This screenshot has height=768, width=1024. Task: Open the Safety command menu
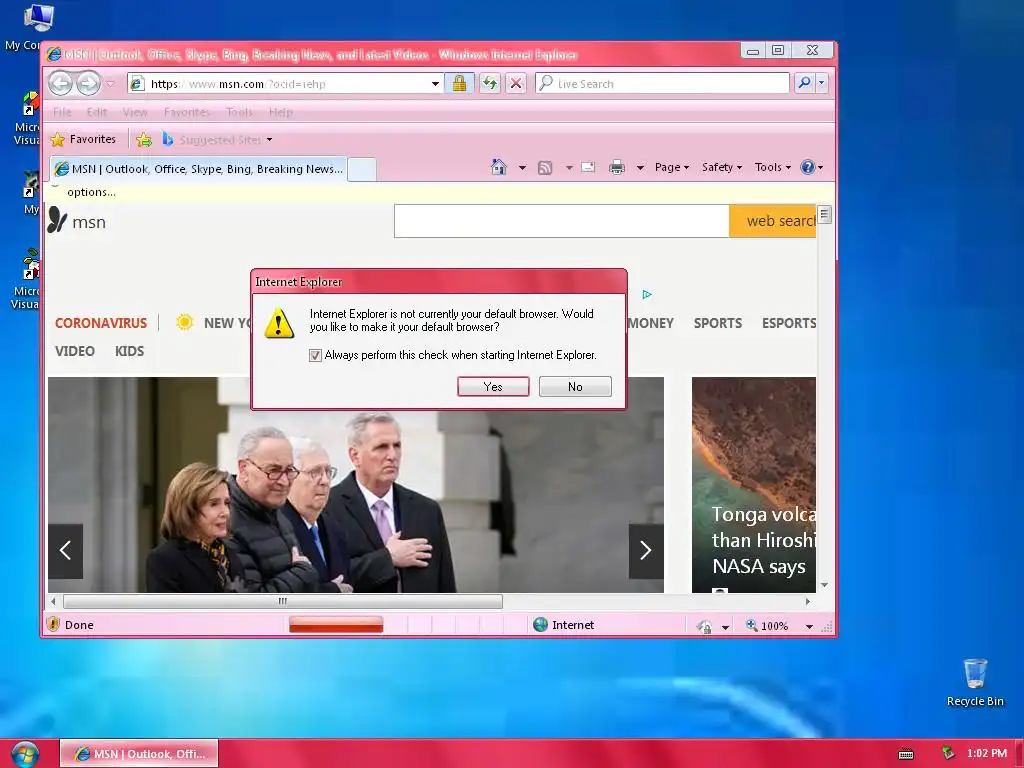tap(722, 167)
